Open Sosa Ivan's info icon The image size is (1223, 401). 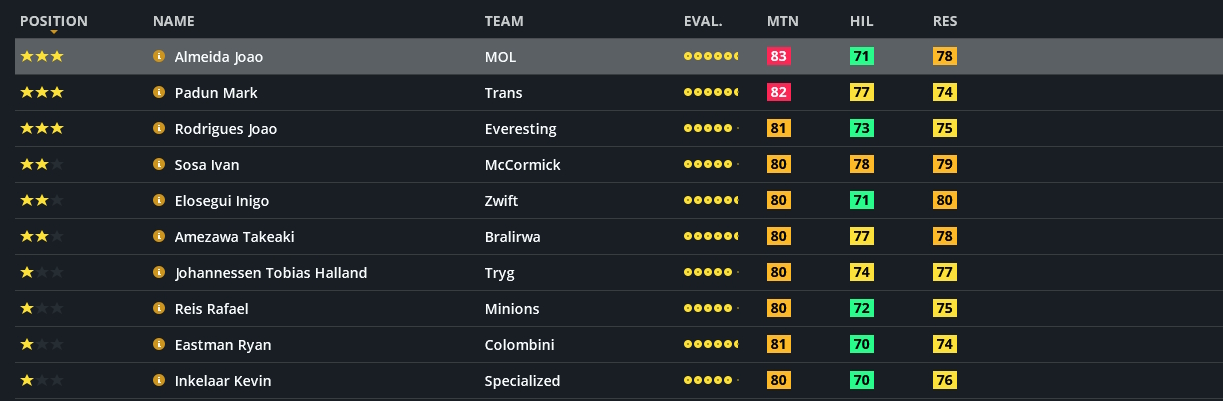coord(158,165)
